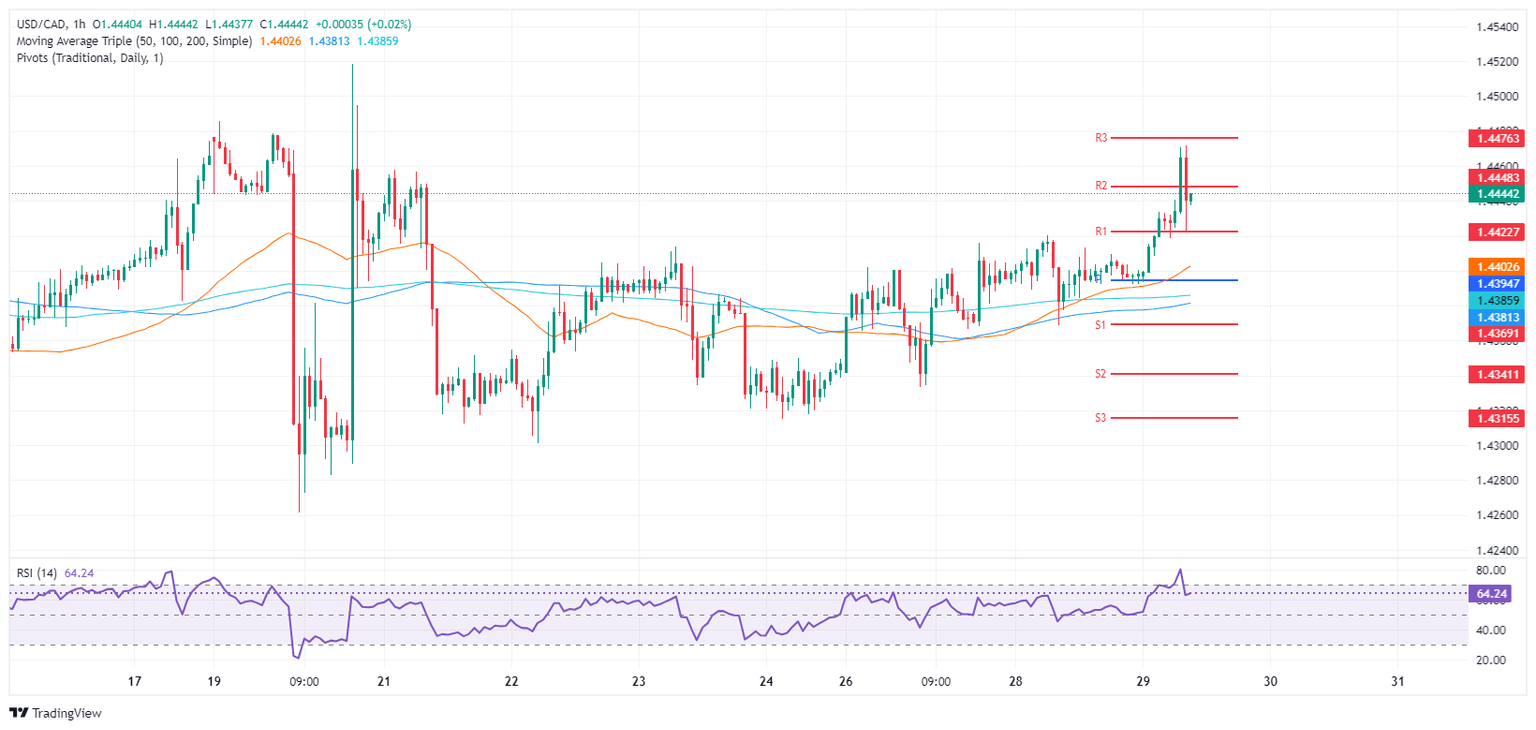Click the green 1.44442 current price tag

coord(1495,194)
